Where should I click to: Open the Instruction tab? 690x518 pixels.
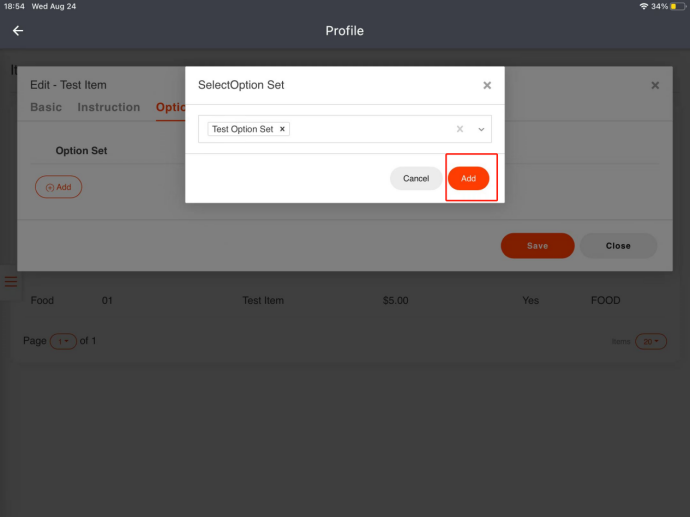(108, 107)
